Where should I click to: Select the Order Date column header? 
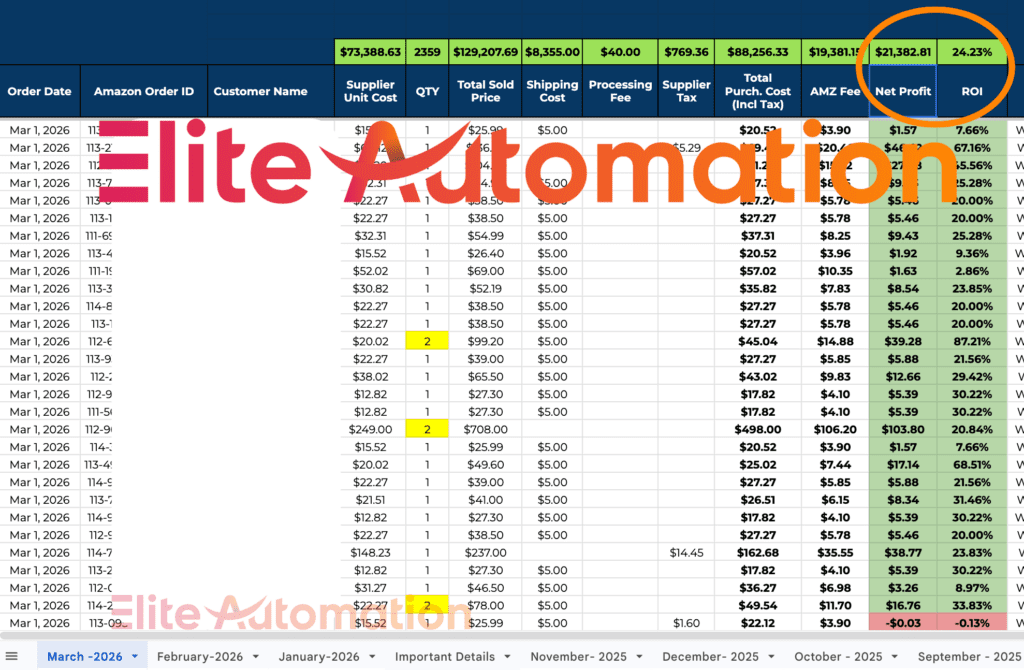[x=39, y=91]
